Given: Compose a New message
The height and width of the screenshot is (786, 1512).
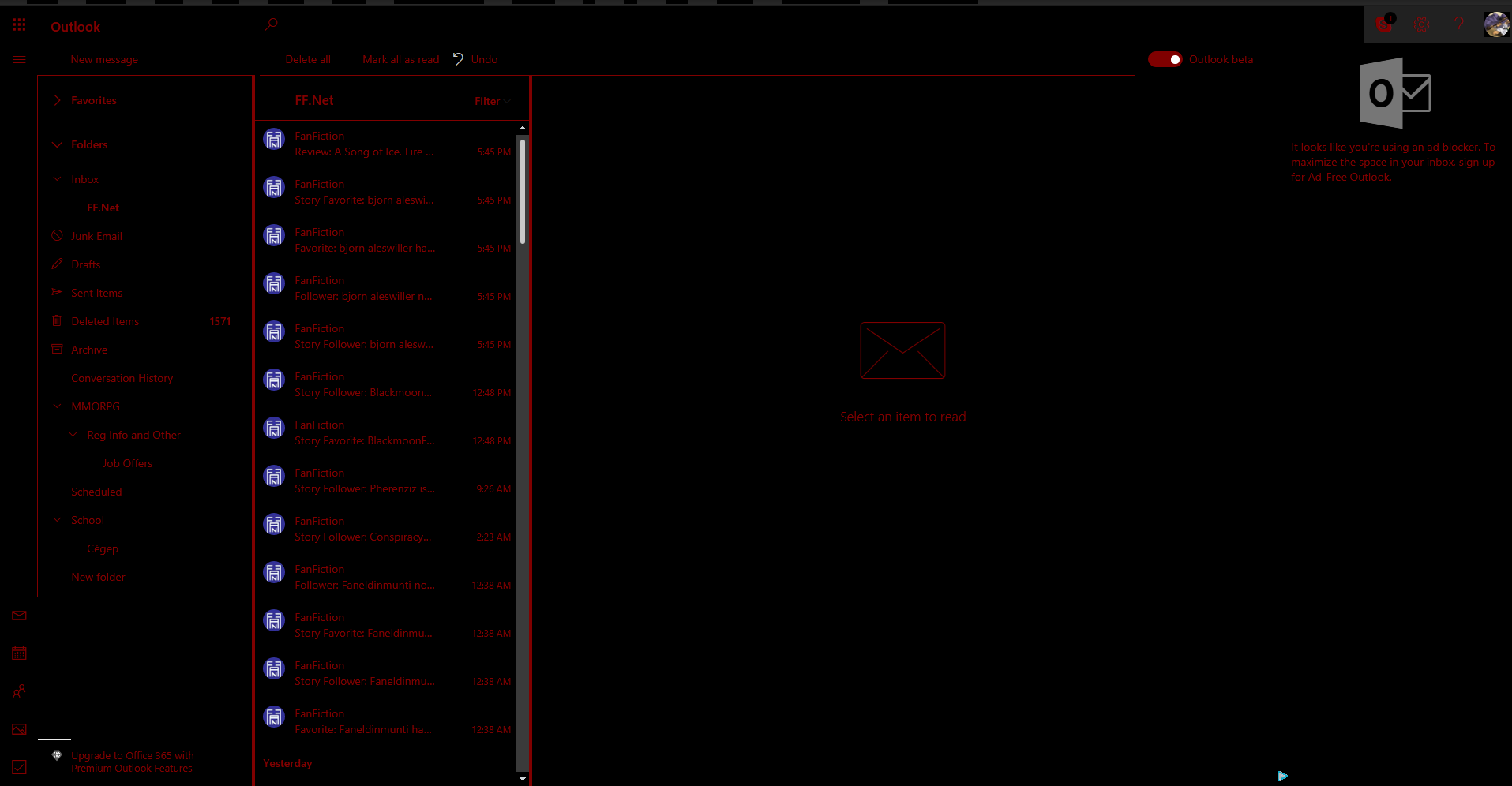Looking at the screenshot, I should point(104,59).
